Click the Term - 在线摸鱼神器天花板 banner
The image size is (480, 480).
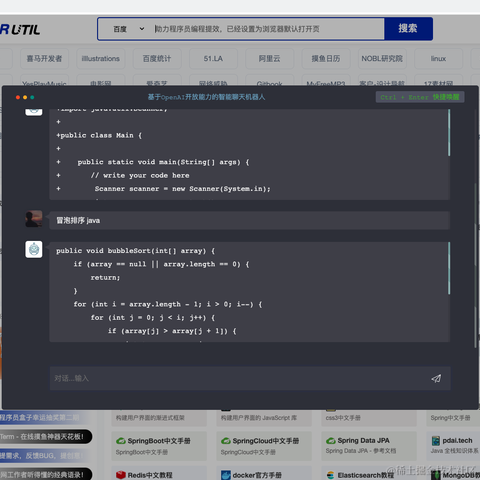pos(45,437)
